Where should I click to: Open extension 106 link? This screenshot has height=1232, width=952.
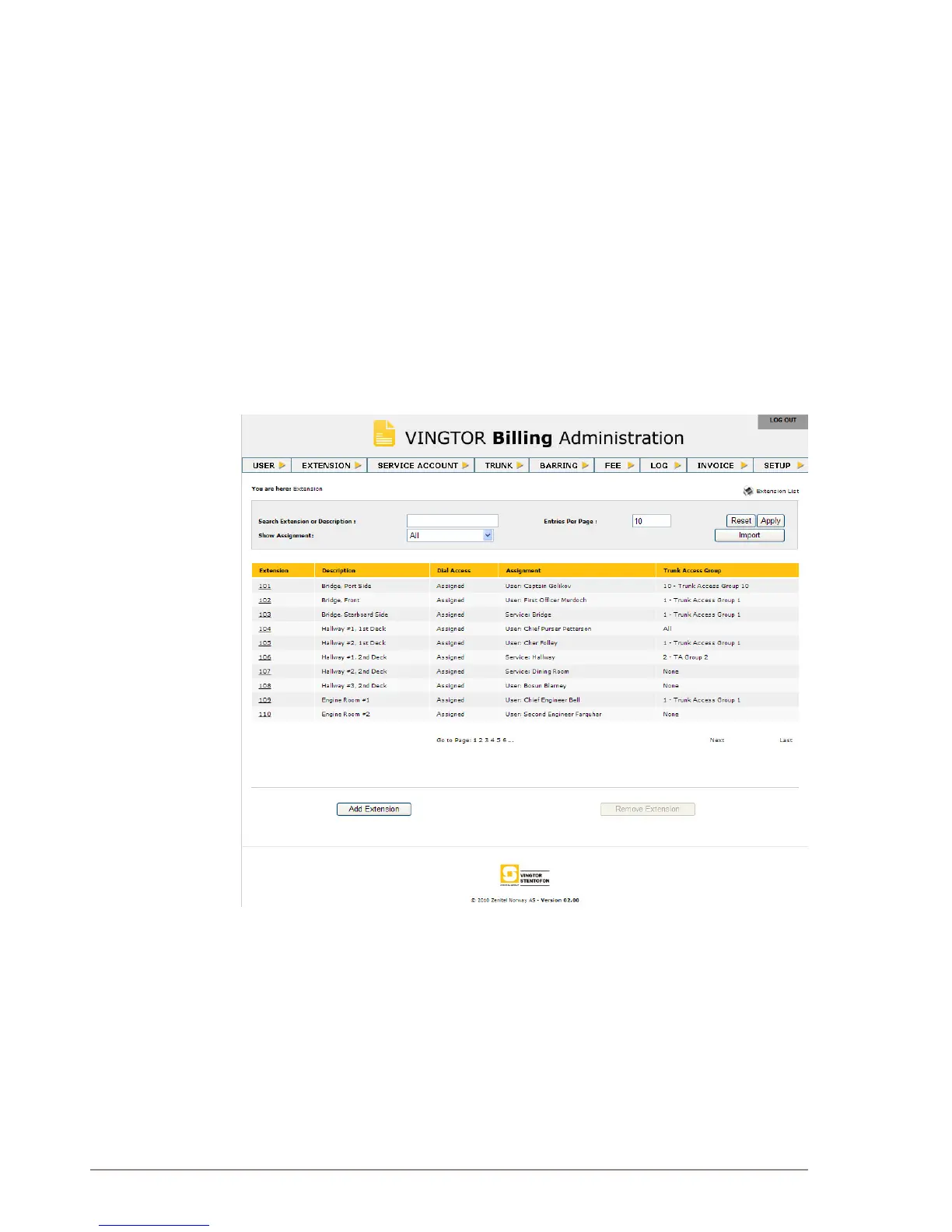265,657
